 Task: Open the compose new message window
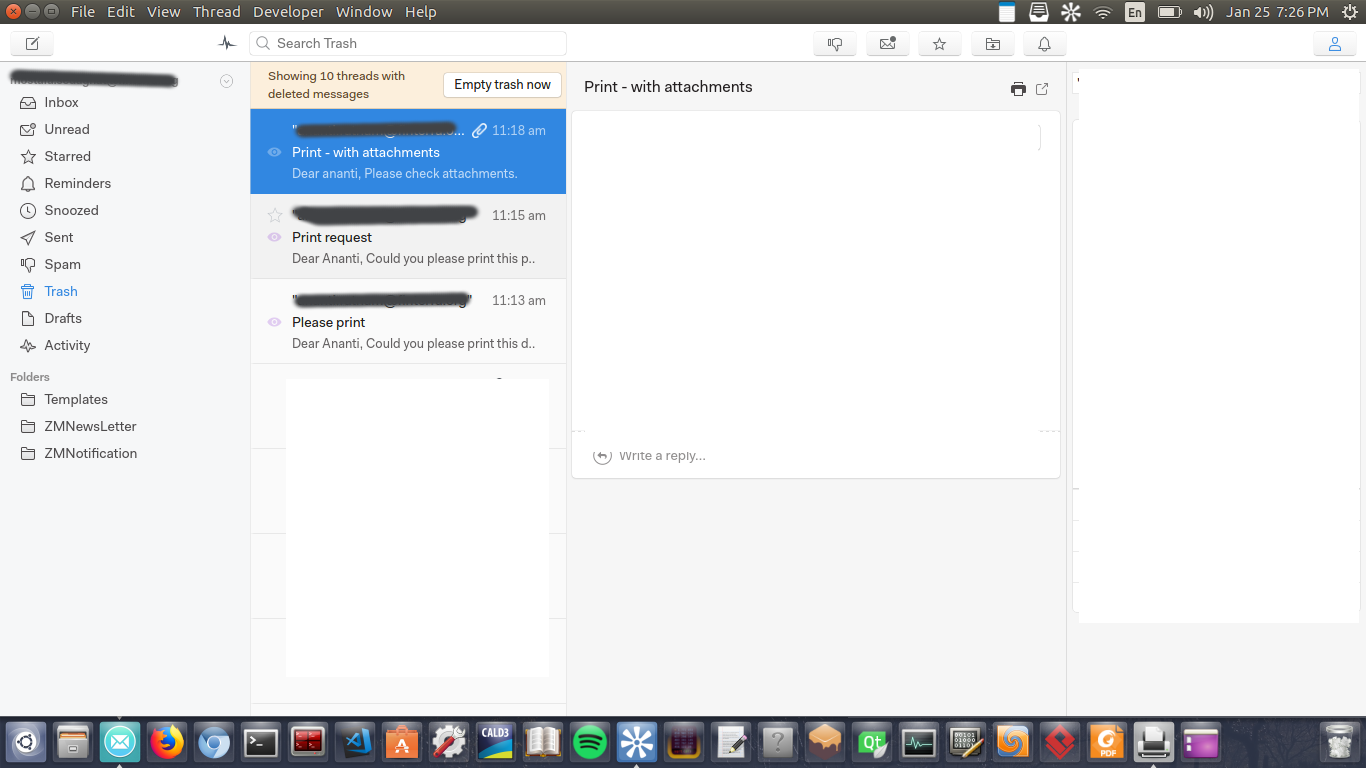[x=31, y=43]
